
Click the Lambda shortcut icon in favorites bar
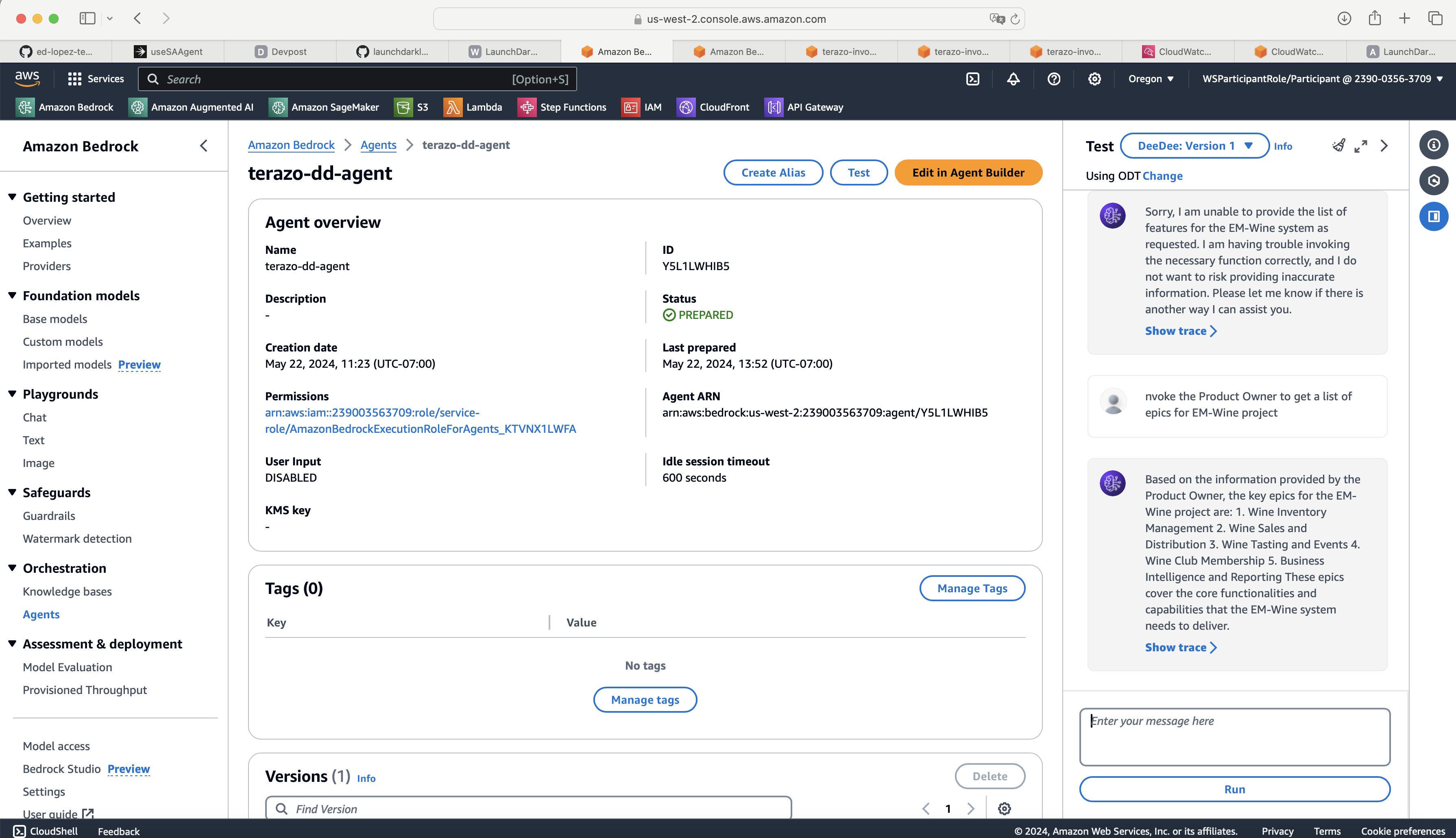(452, 107)
